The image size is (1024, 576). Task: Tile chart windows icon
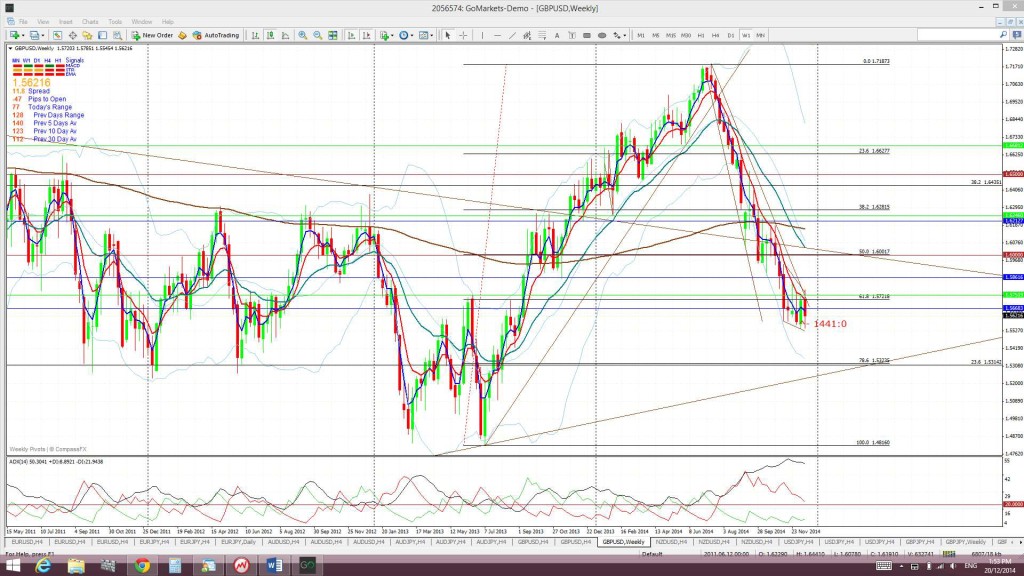click(332, 35)
